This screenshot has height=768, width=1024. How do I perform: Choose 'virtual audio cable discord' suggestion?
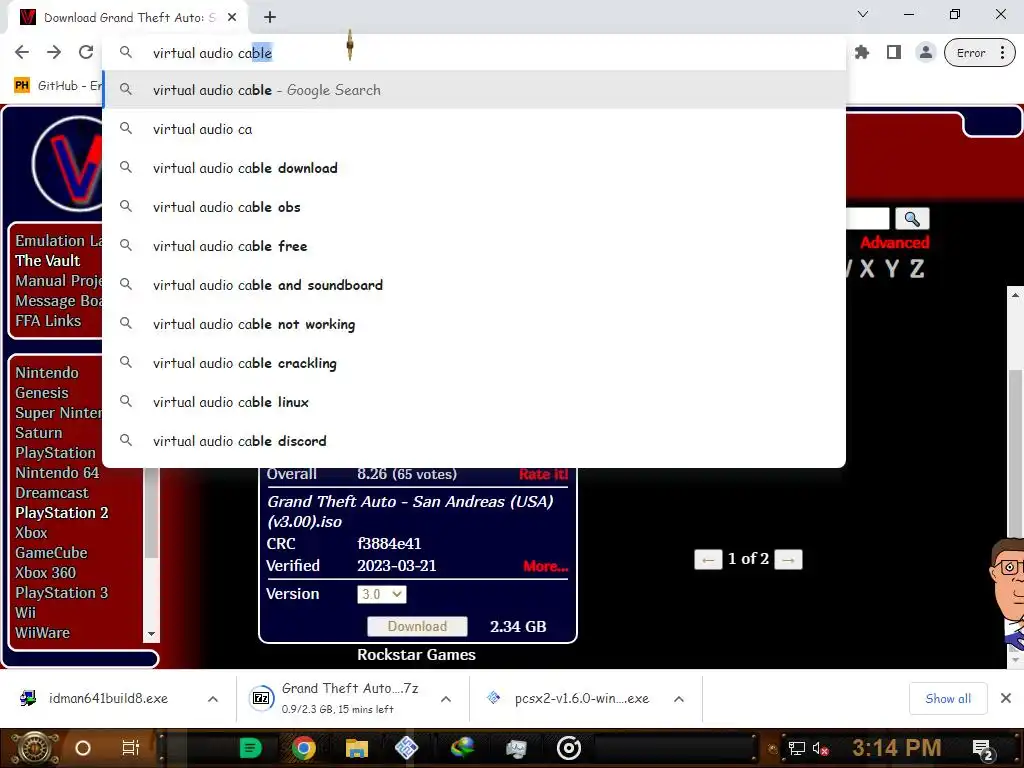[x=475, y=441]
